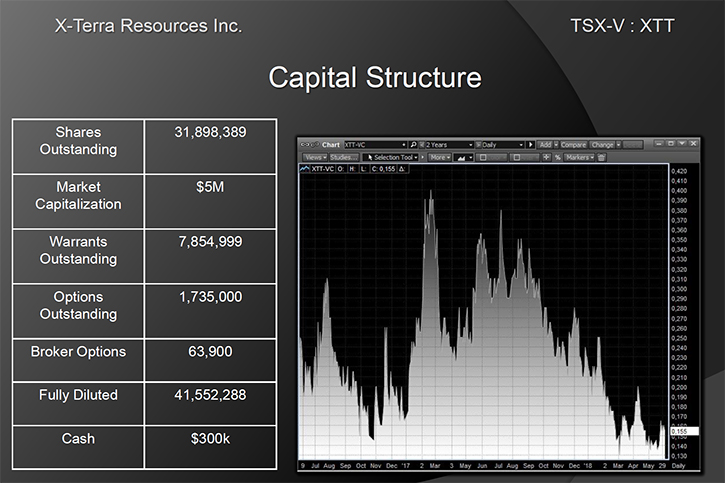Click the TSX-V : XTT ticker text
The width and height of the screenshot is (725, 483).
pyautogui.click(x=622, y=26)
